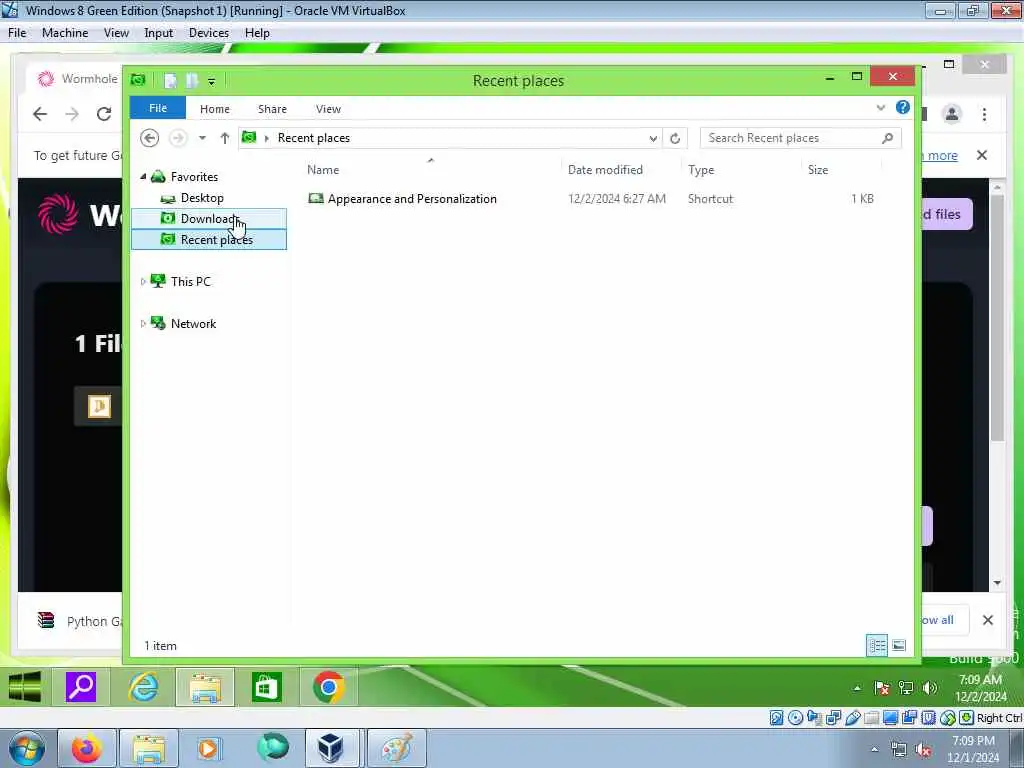The height and width of the screenshot is (768, 1024).
Task: Open host Windows 7 Start orb
Action: [26, 748]
